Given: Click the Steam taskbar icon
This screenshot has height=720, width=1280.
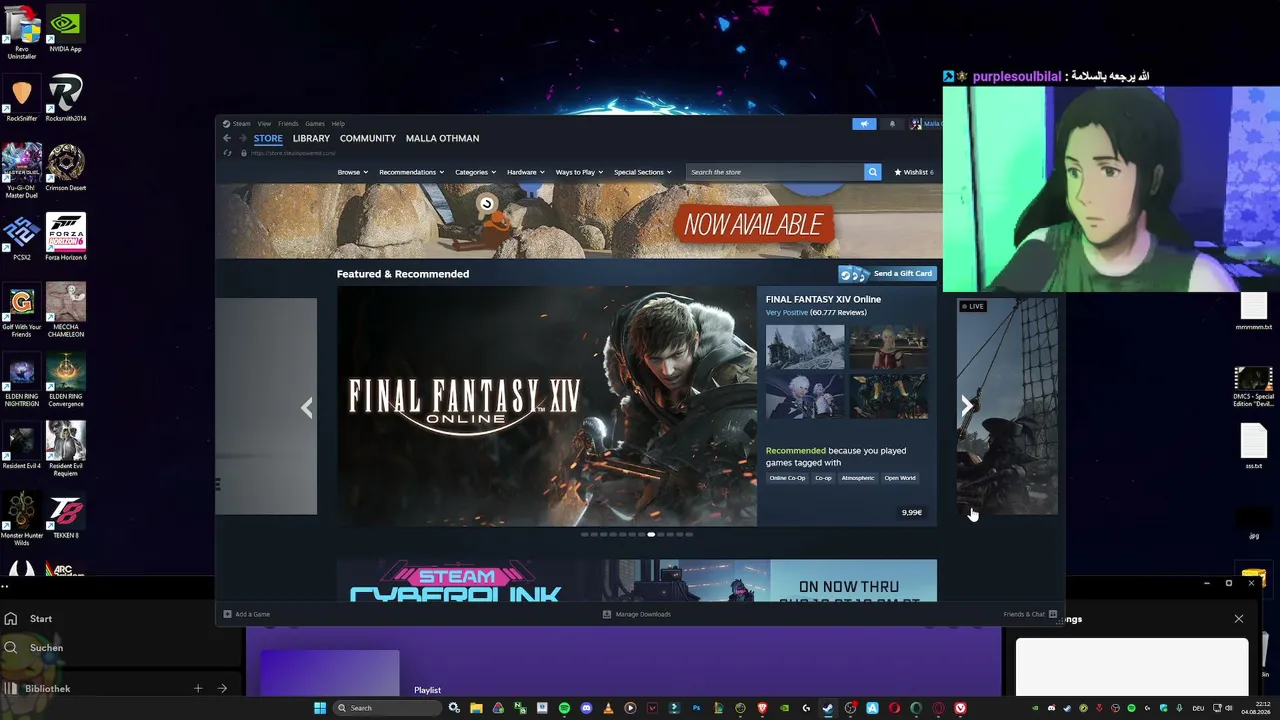Looking at the screenshot, I should click(x=828, y=708).
